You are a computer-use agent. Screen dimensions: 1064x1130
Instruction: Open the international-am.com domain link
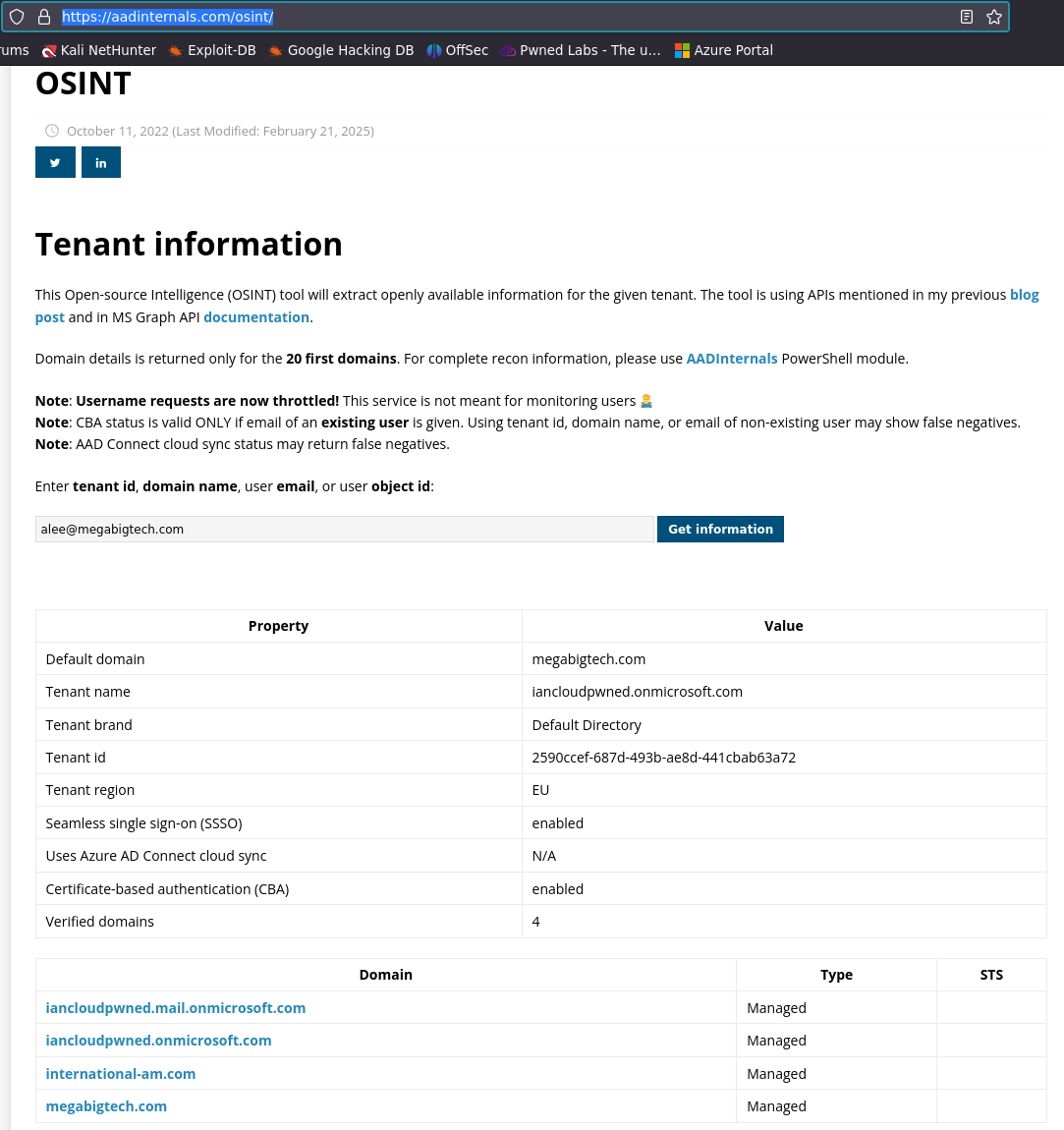[x=120, y=1073]
